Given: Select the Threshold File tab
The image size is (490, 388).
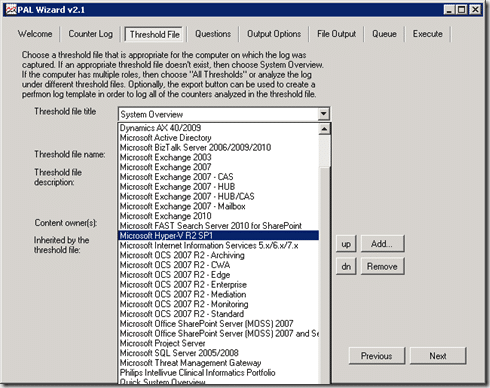Looking at the screenshot, I should point(155,34).
